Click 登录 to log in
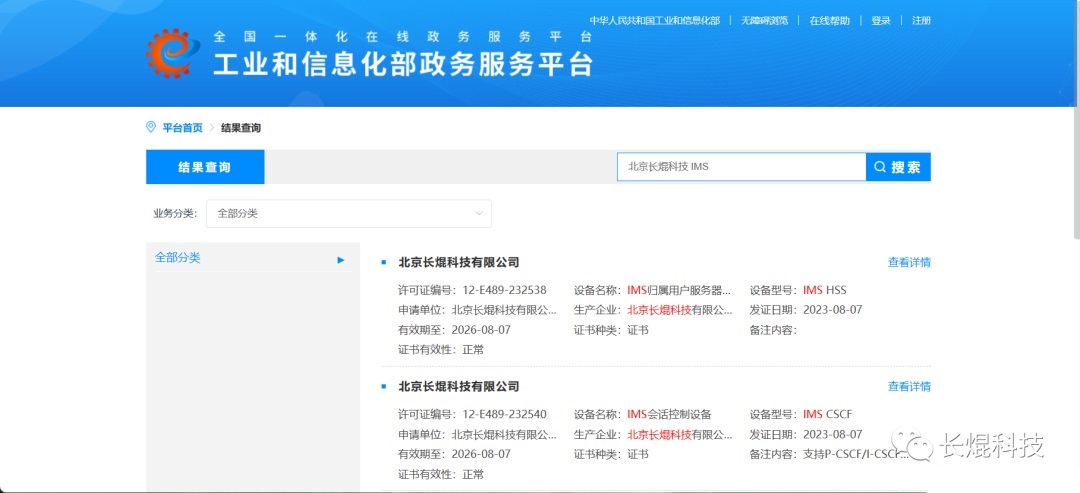Viewport: 1080px width, 493px height. (881, 21)
